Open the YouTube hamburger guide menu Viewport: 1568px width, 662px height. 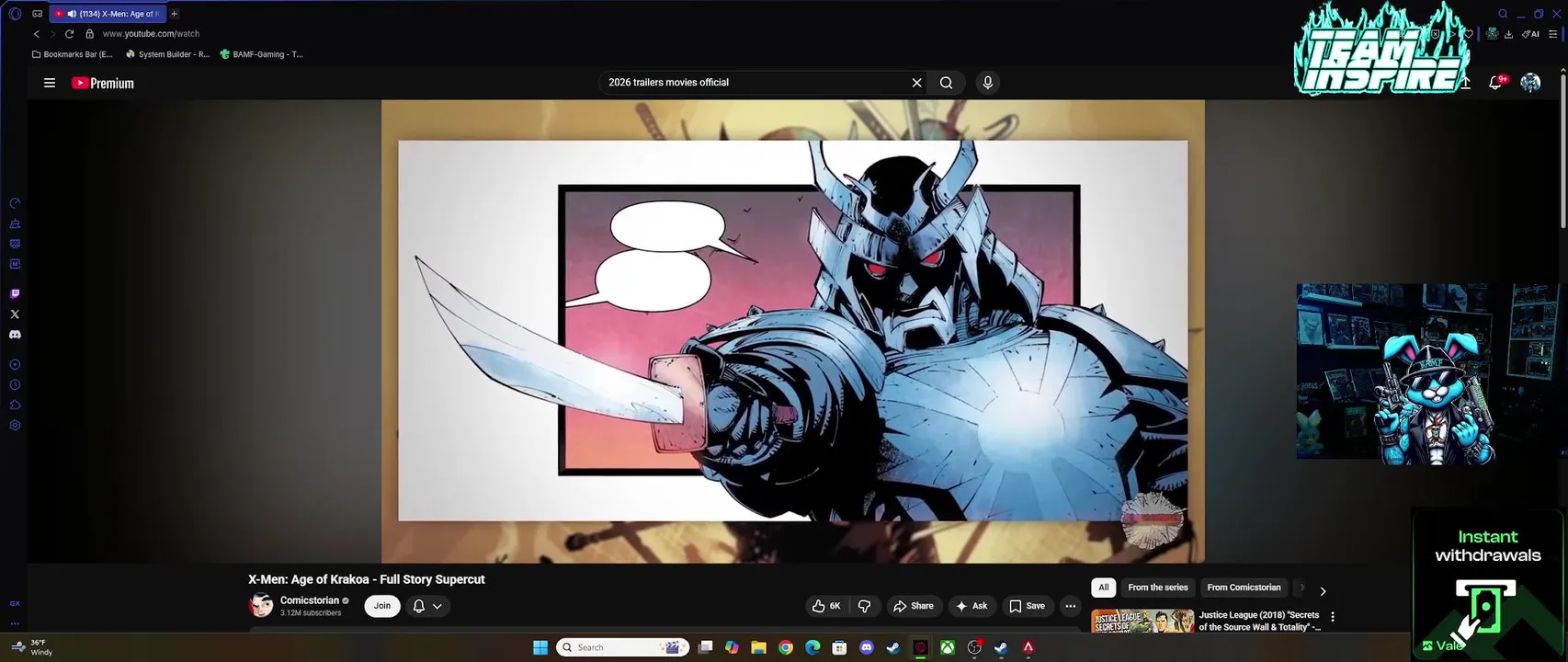(x=50, y=83)
